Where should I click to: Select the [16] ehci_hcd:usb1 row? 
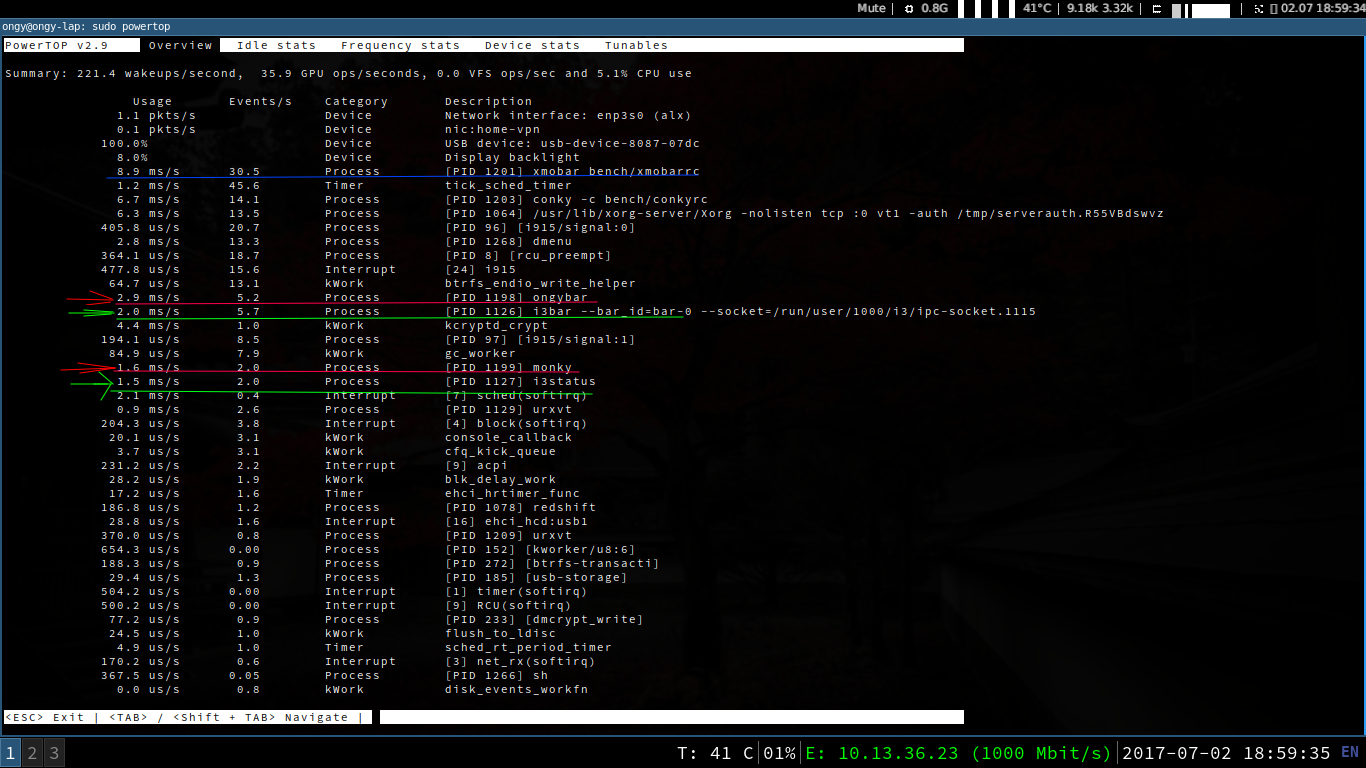click(x=348, y=521)
